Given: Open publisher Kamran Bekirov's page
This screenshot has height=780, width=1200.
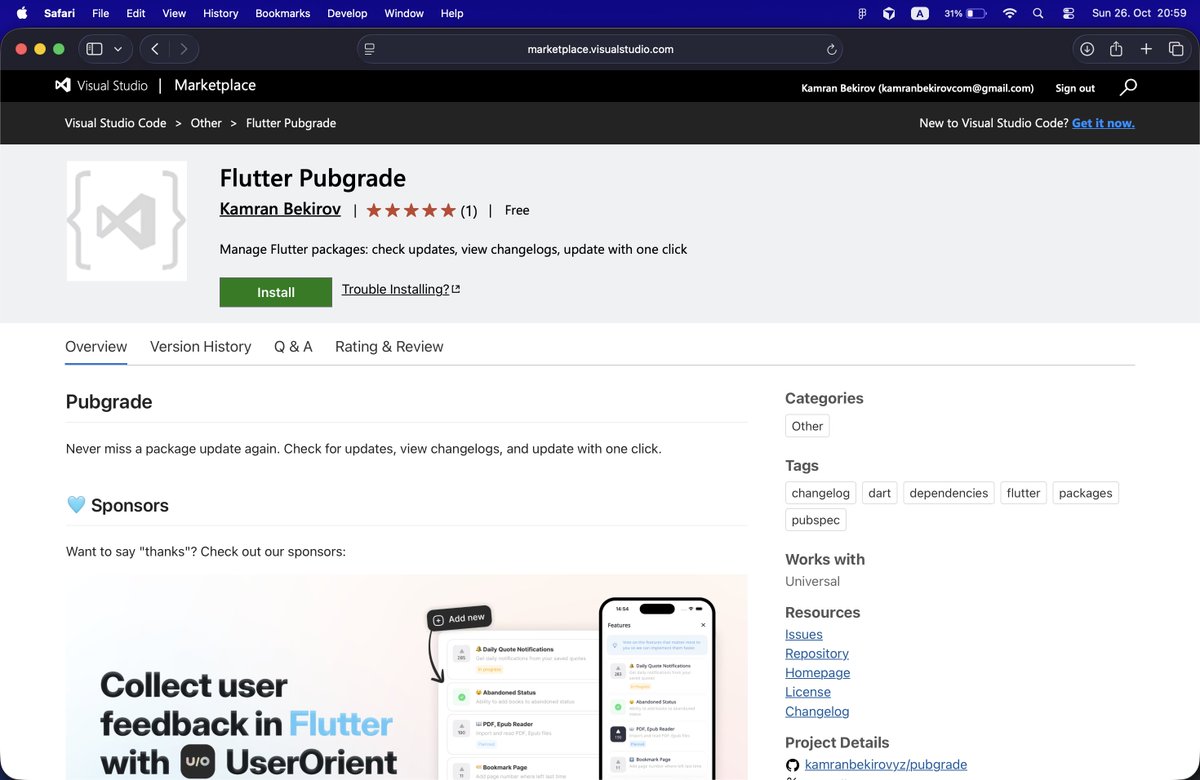Looking at the screenshot, I should (280, 210).
